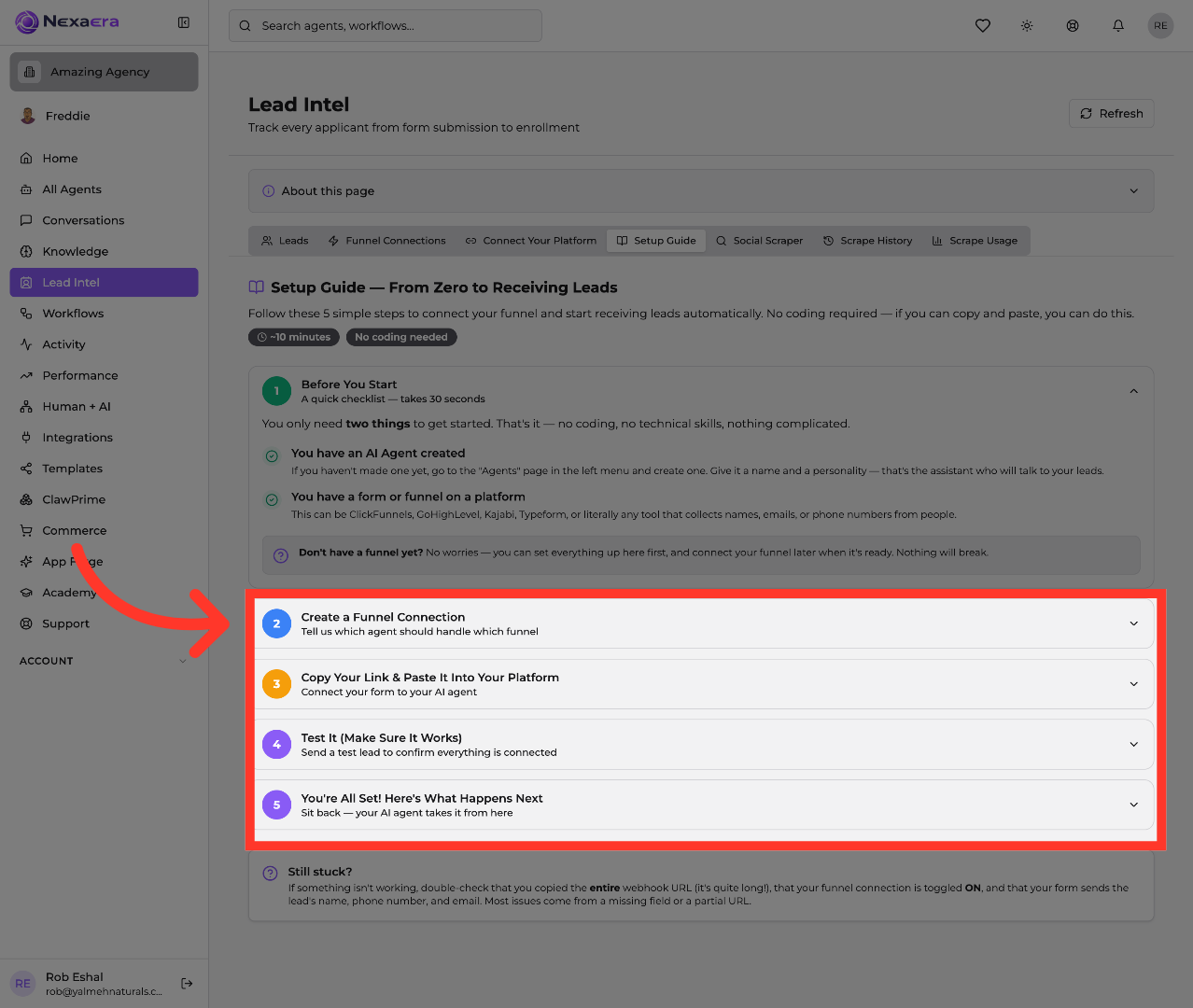The width and height of the screenshot is (1193, 1008).
Task: Click the Performance trend icon
Action: pos(26,375)
